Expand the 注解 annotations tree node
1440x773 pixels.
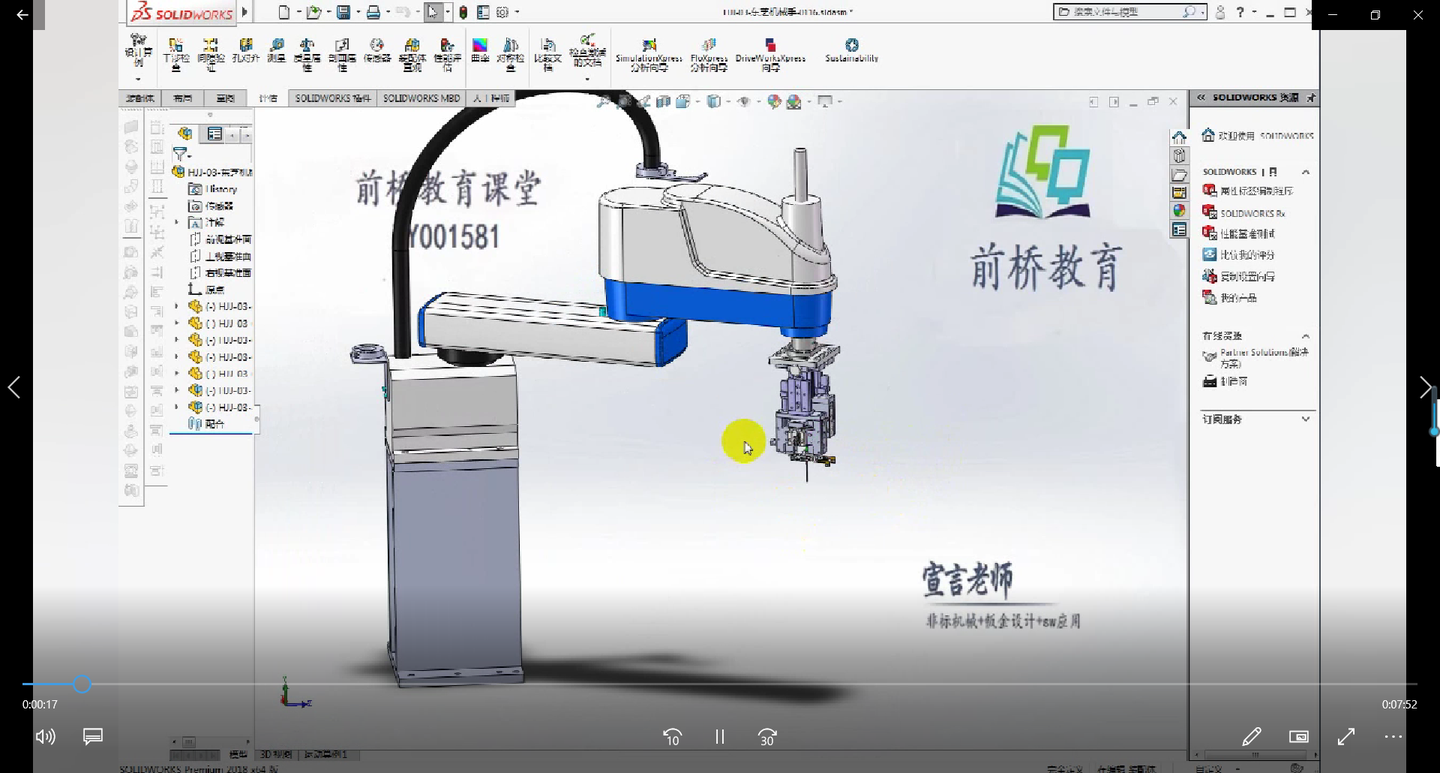coord(177,222)
